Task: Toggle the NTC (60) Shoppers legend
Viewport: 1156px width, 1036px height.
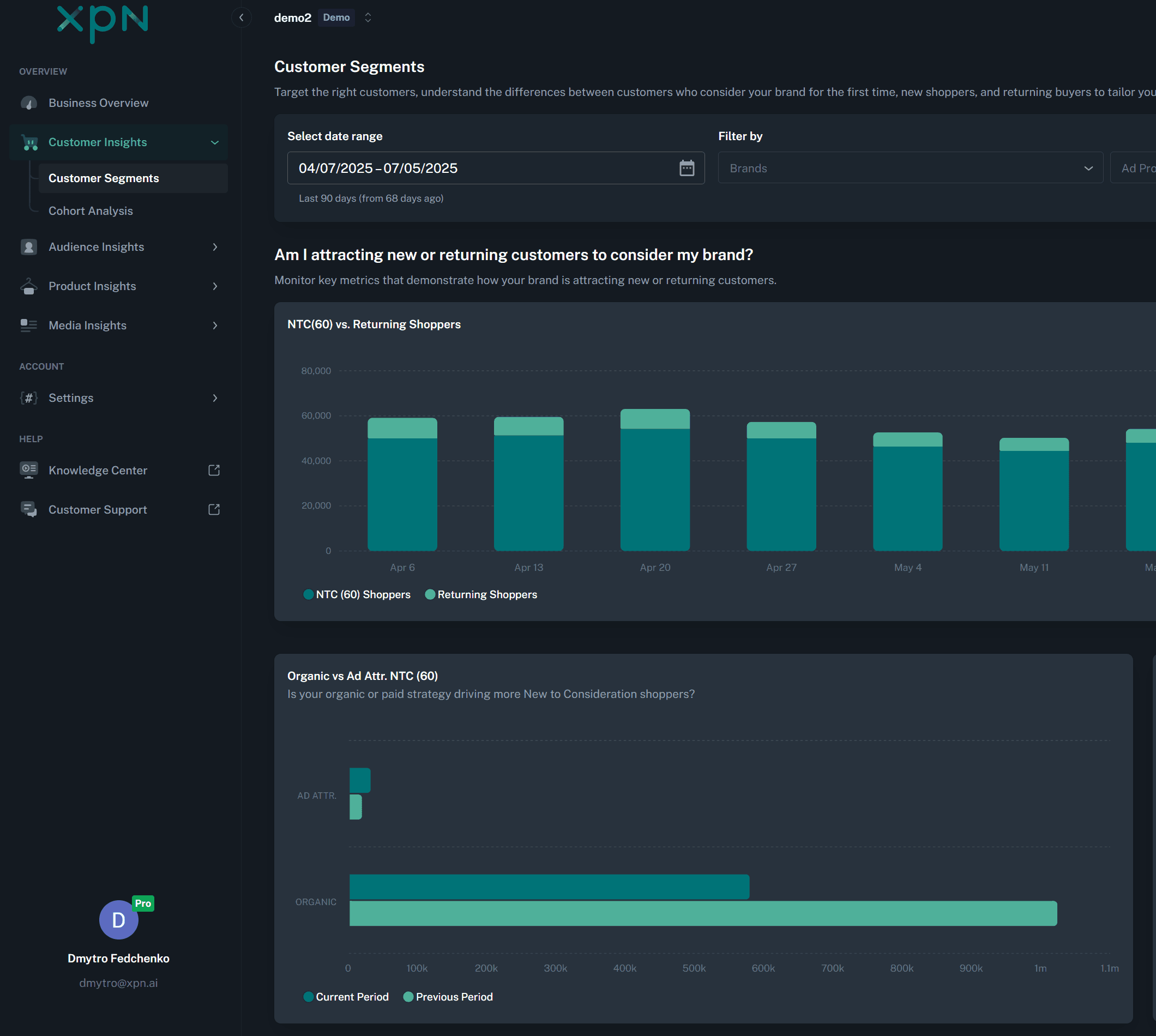Action: [x=357, y=594]
